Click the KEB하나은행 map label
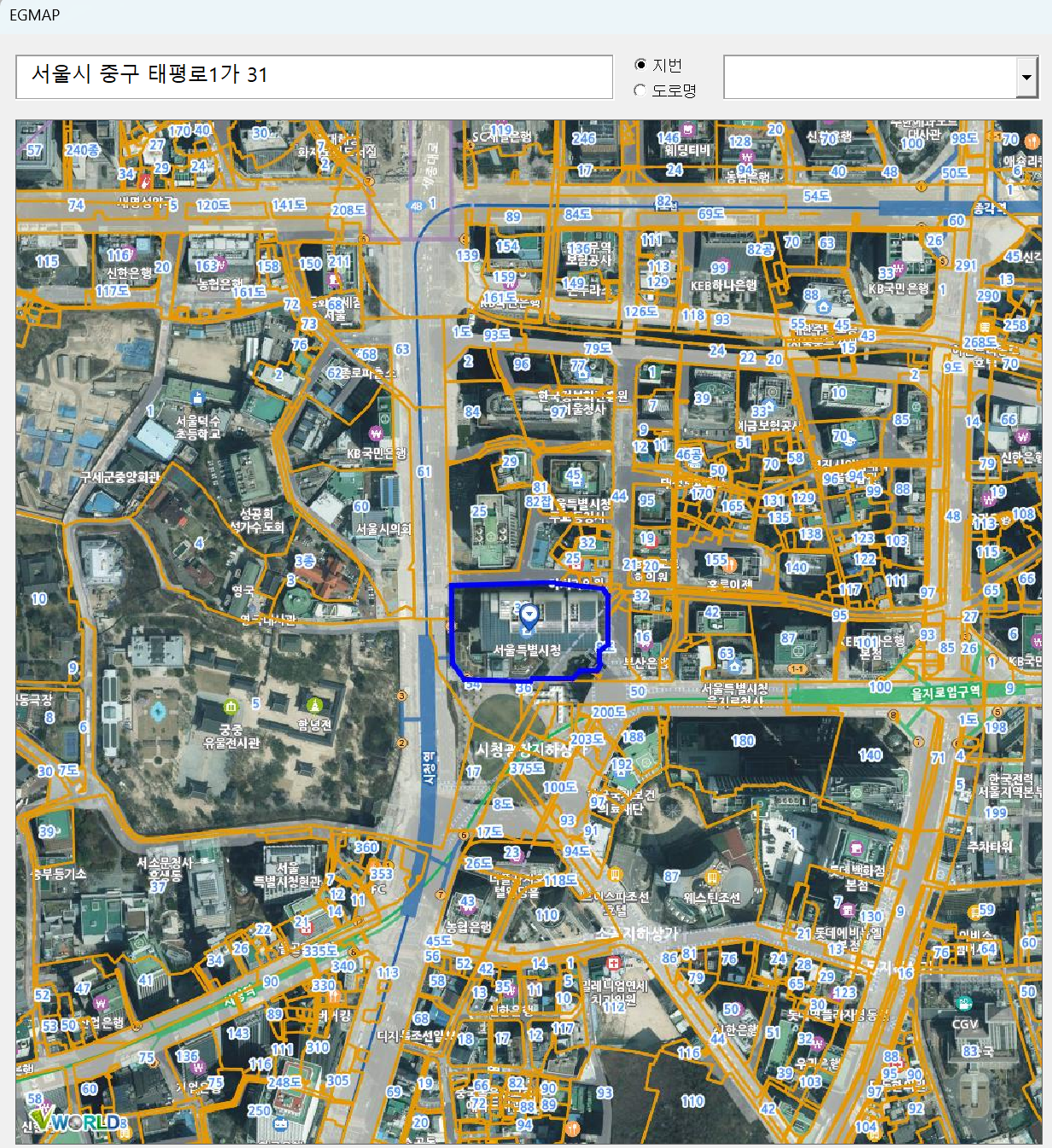Screen dimensions: 1052x1148 pos(723,285)
